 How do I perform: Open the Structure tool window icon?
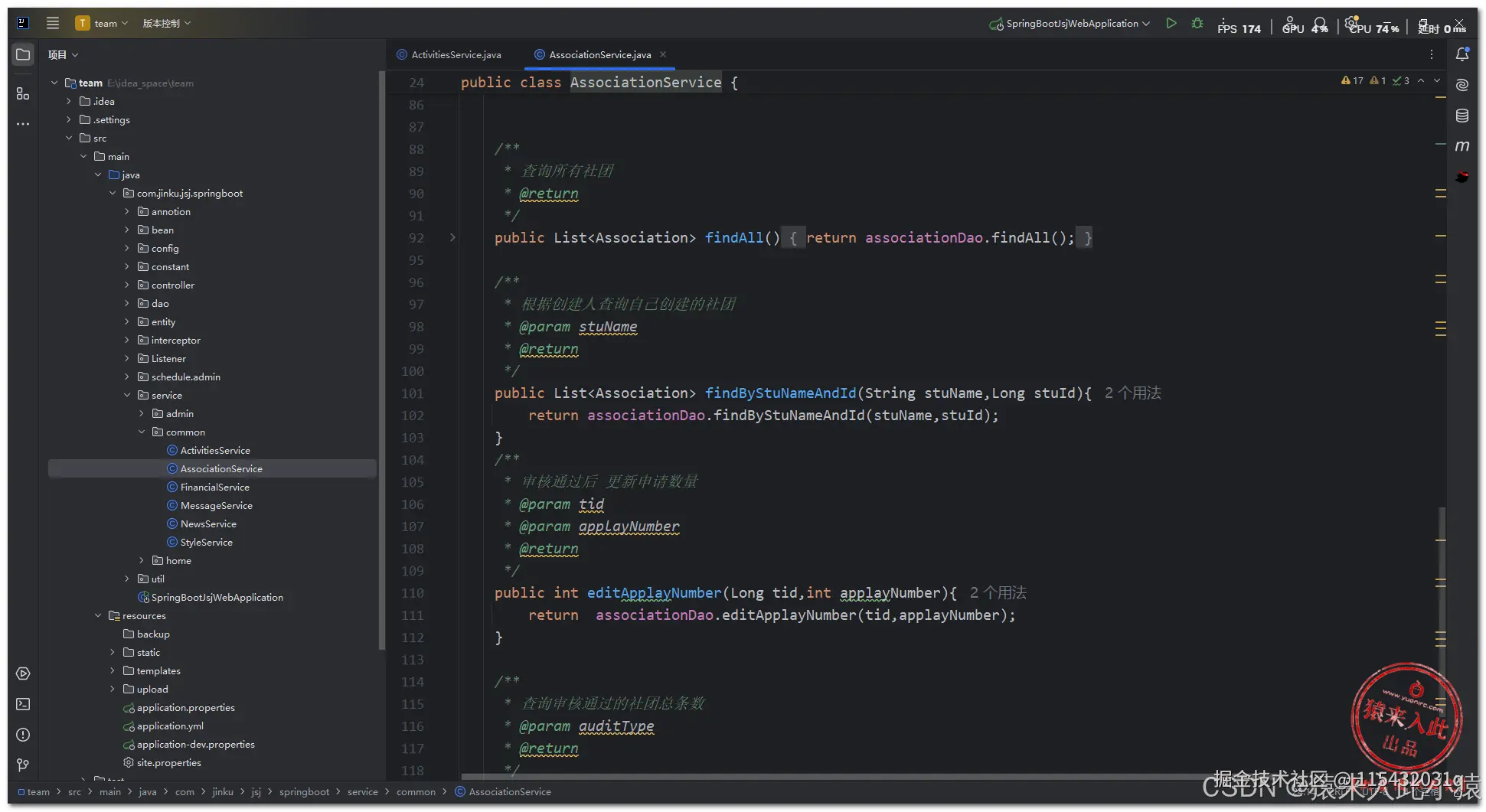23,93
